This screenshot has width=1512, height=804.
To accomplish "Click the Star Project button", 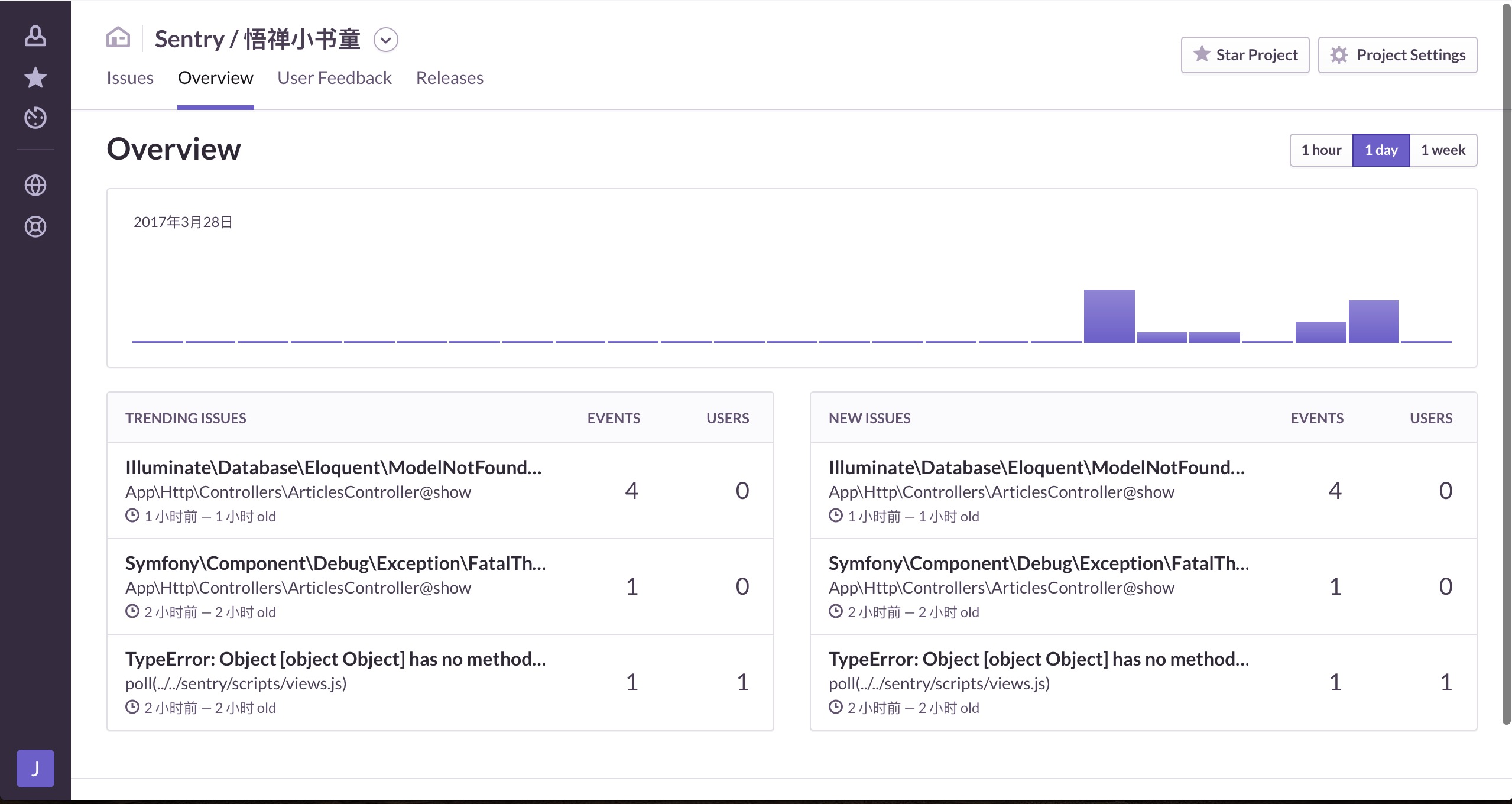I will (x=1245, y=55).
